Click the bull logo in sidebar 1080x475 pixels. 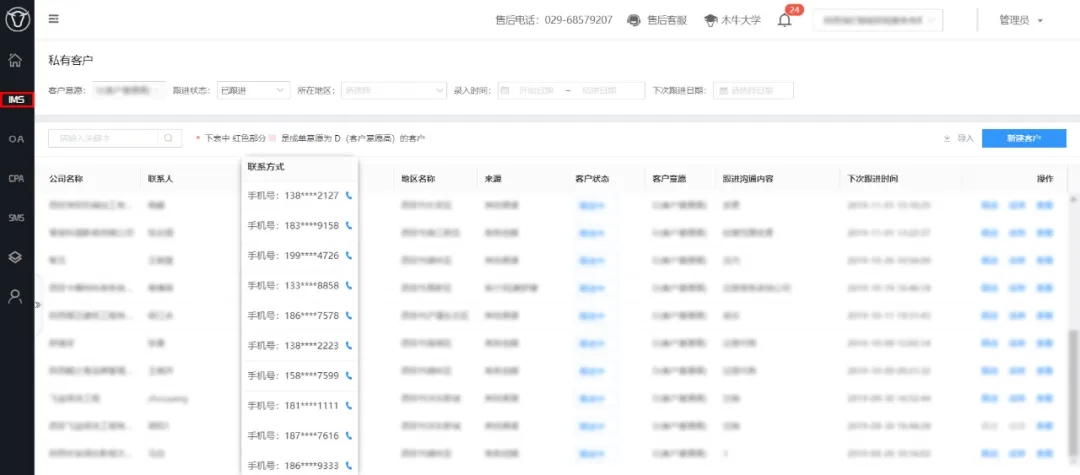(17, 19)
